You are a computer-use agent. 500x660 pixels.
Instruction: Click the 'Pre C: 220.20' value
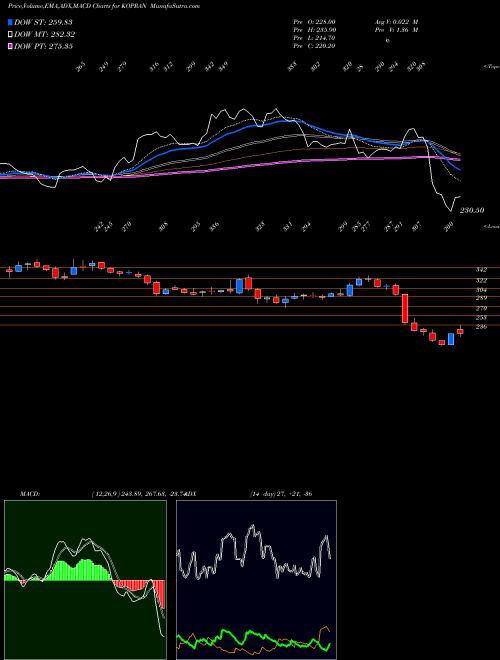tap(314, 46)
